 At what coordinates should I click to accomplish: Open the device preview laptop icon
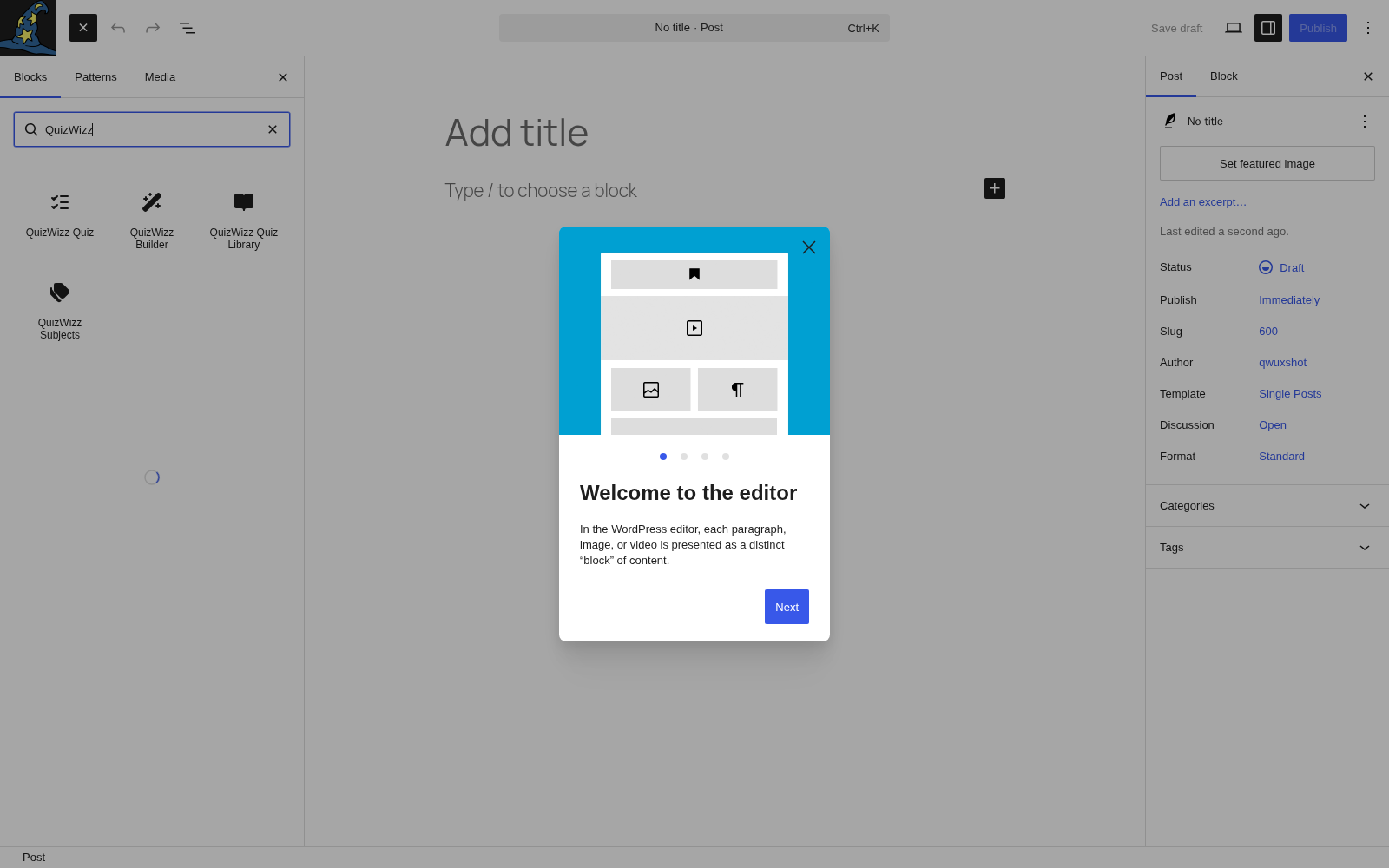1234,28
